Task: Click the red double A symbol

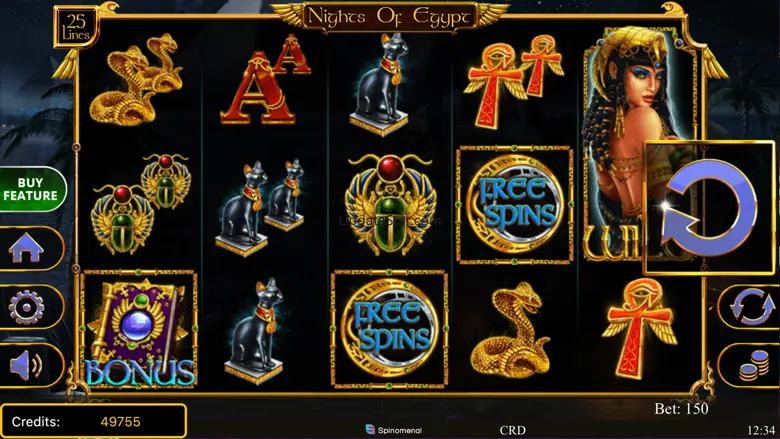Action: coord(264,81)
